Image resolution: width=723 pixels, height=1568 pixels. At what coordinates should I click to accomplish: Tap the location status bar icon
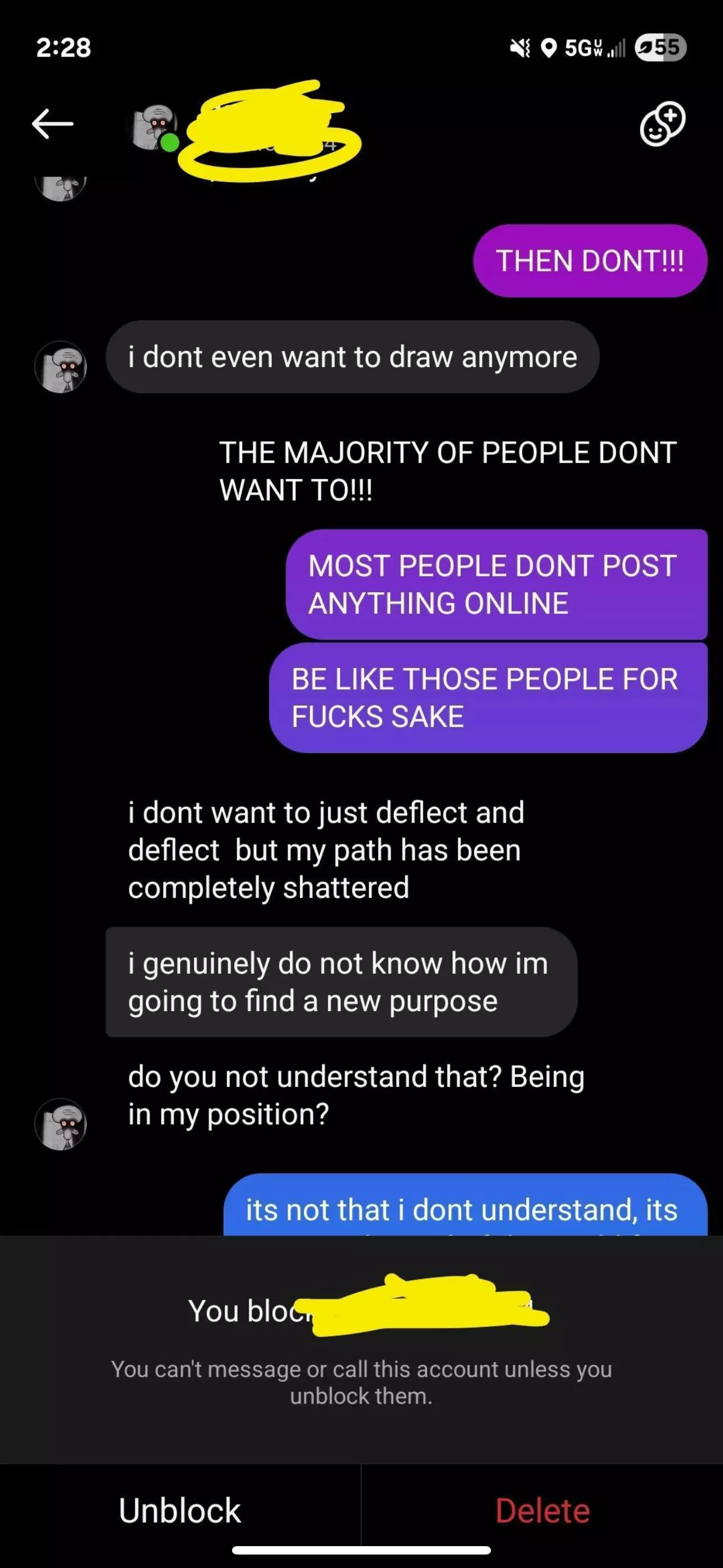pos(549,48)
